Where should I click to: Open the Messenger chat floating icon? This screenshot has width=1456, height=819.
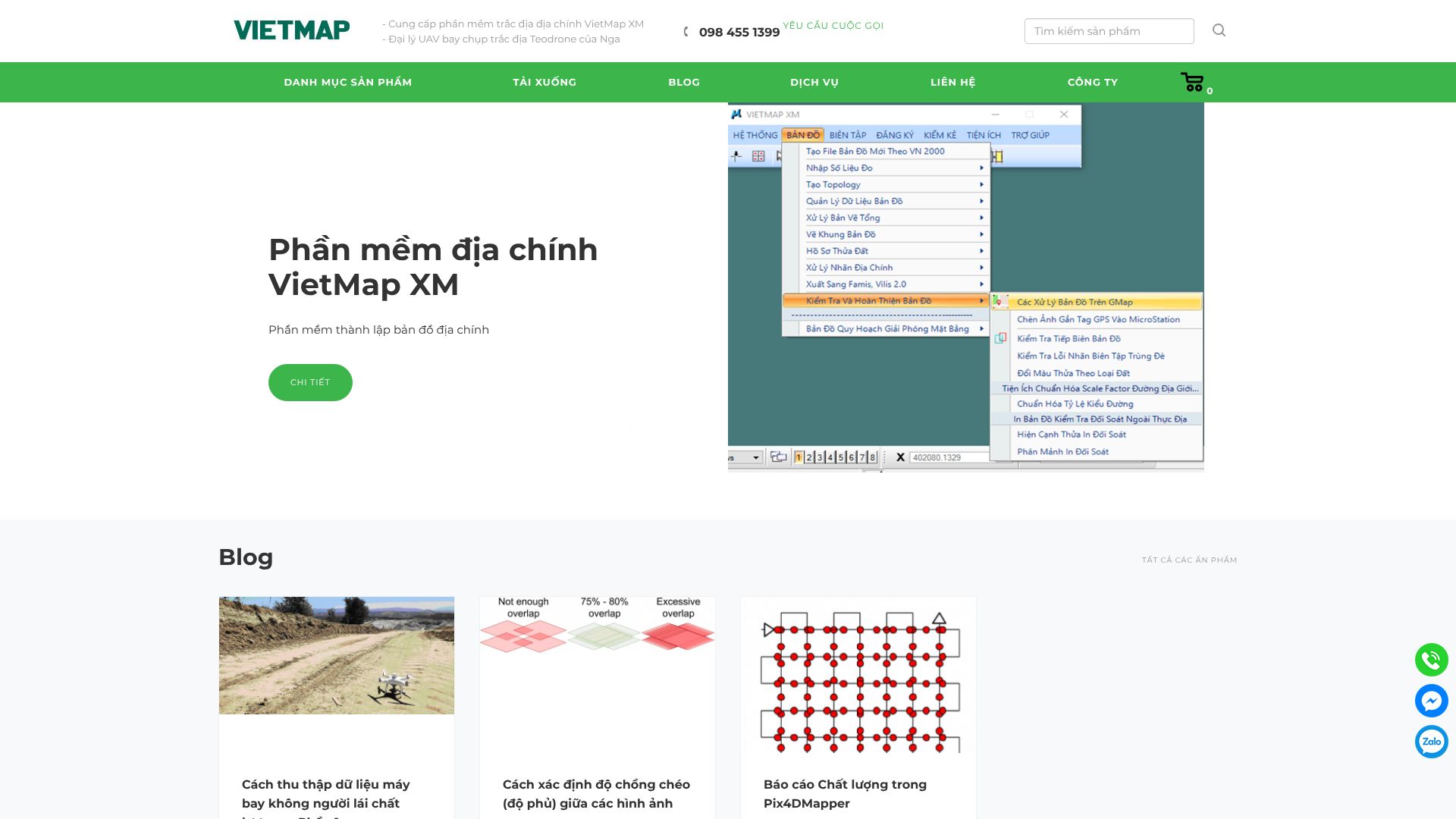[1432, 701]
